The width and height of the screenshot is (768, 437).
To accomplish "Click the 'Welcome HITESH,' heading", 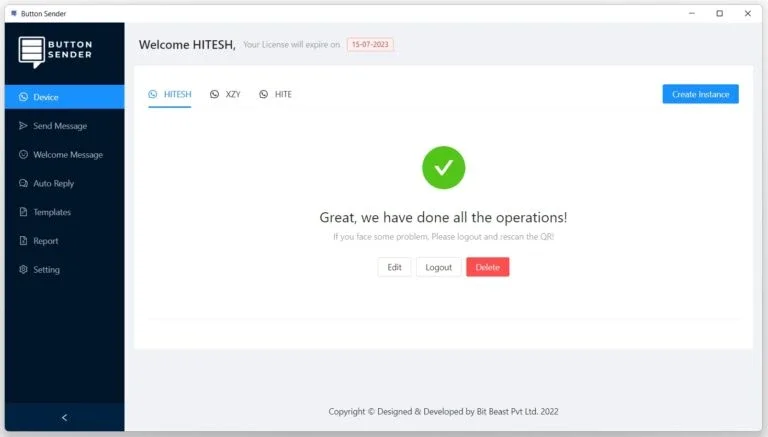I will coord(187,45).
